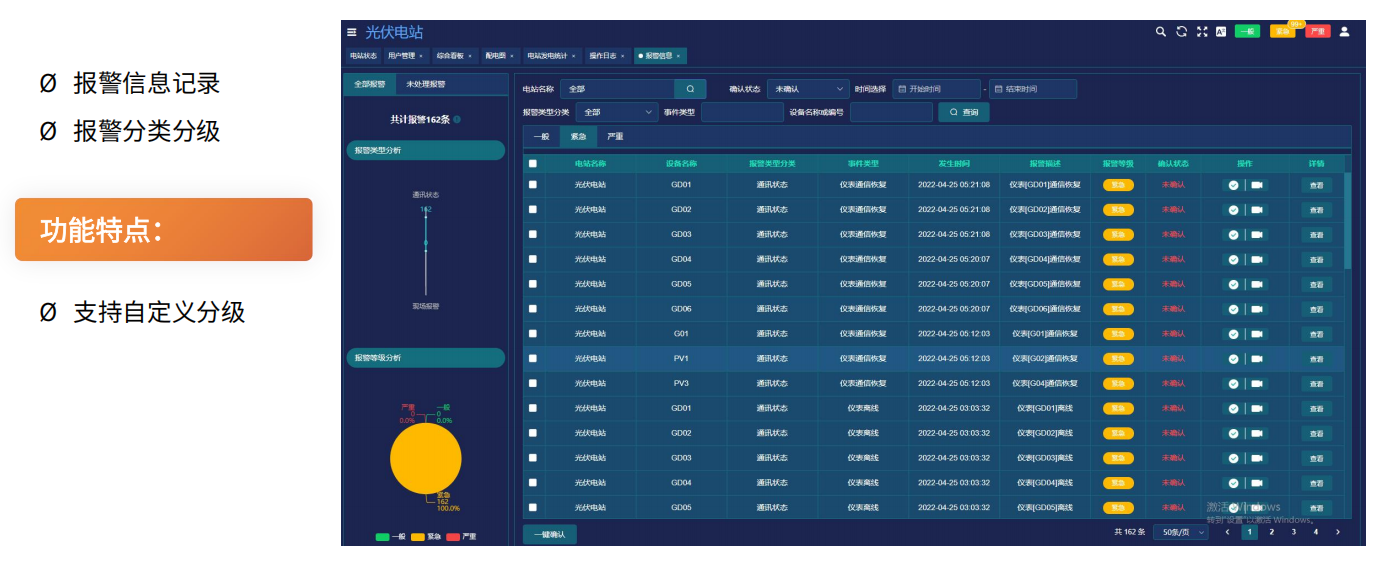Tick the checkbox for PV1 row
The width and height of the screenshot is (1379, 562).
click(533, 358)
